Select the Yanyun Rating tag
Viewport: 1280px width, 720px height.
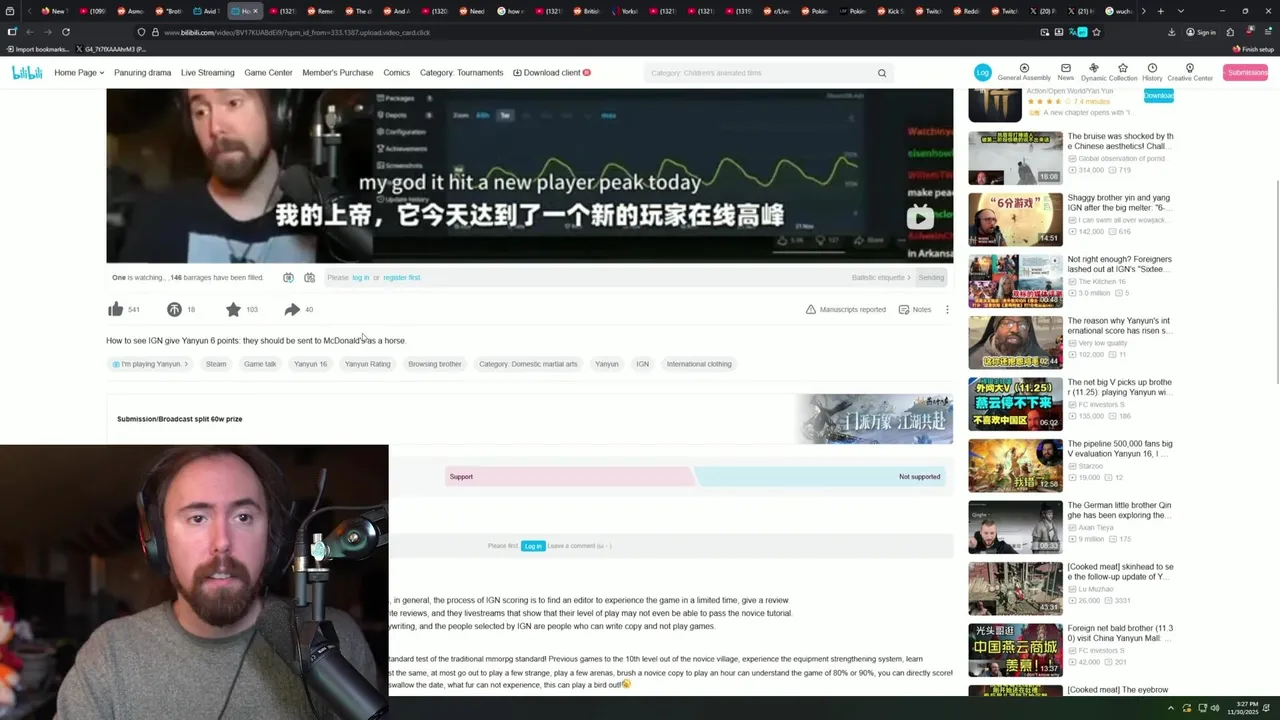[367, 364]
